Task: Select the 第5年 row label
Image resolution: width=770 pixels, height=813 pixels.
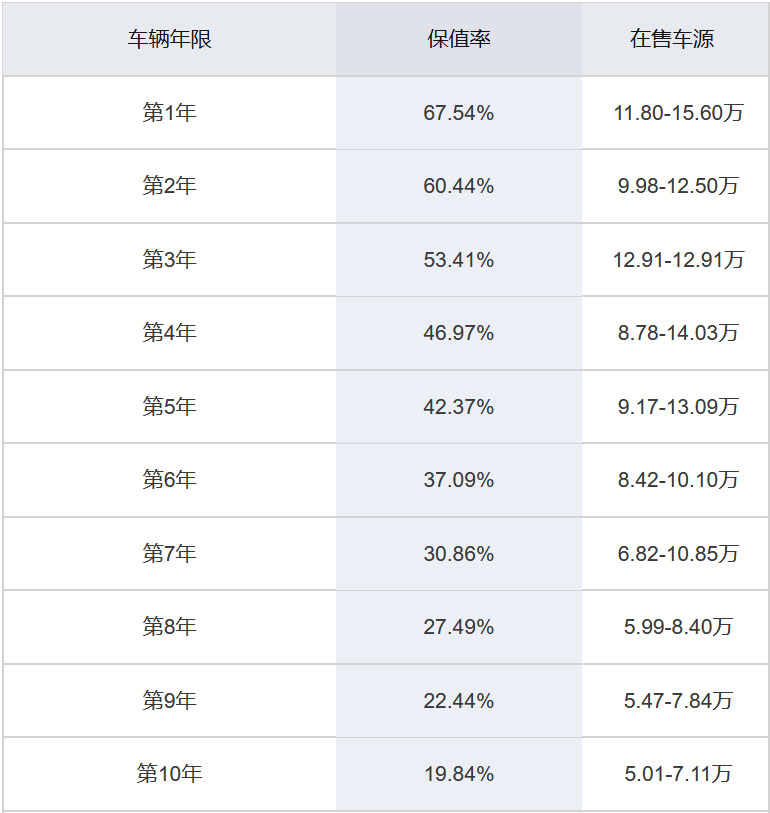Action: [169, 407]
